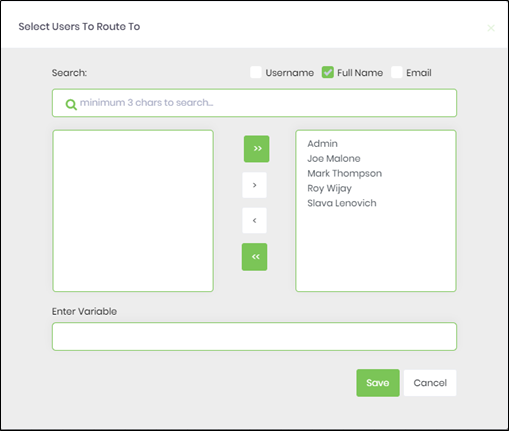Click the green magnifier search icon
The width and height of the screenshot is (509, 431).
coord(71,104)
